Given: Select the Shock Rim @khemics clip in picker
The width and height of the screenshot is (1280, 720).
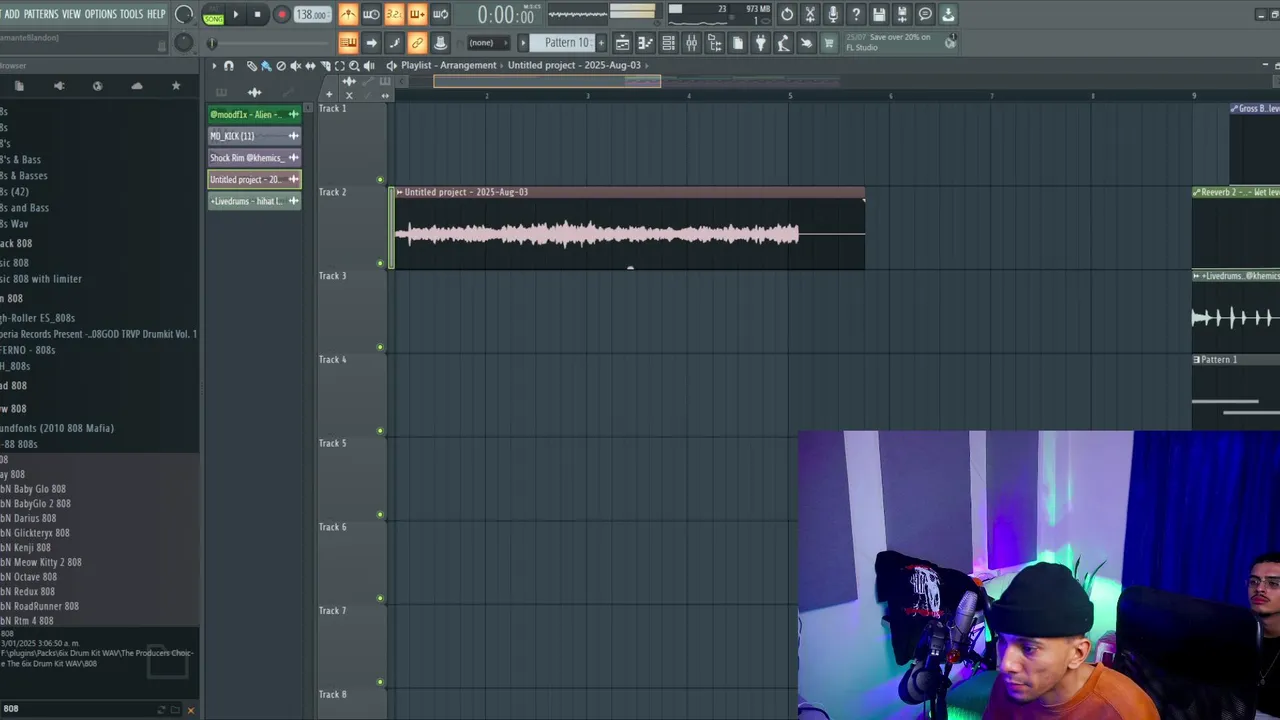Looking at the screenshot, I should (254, 157).
